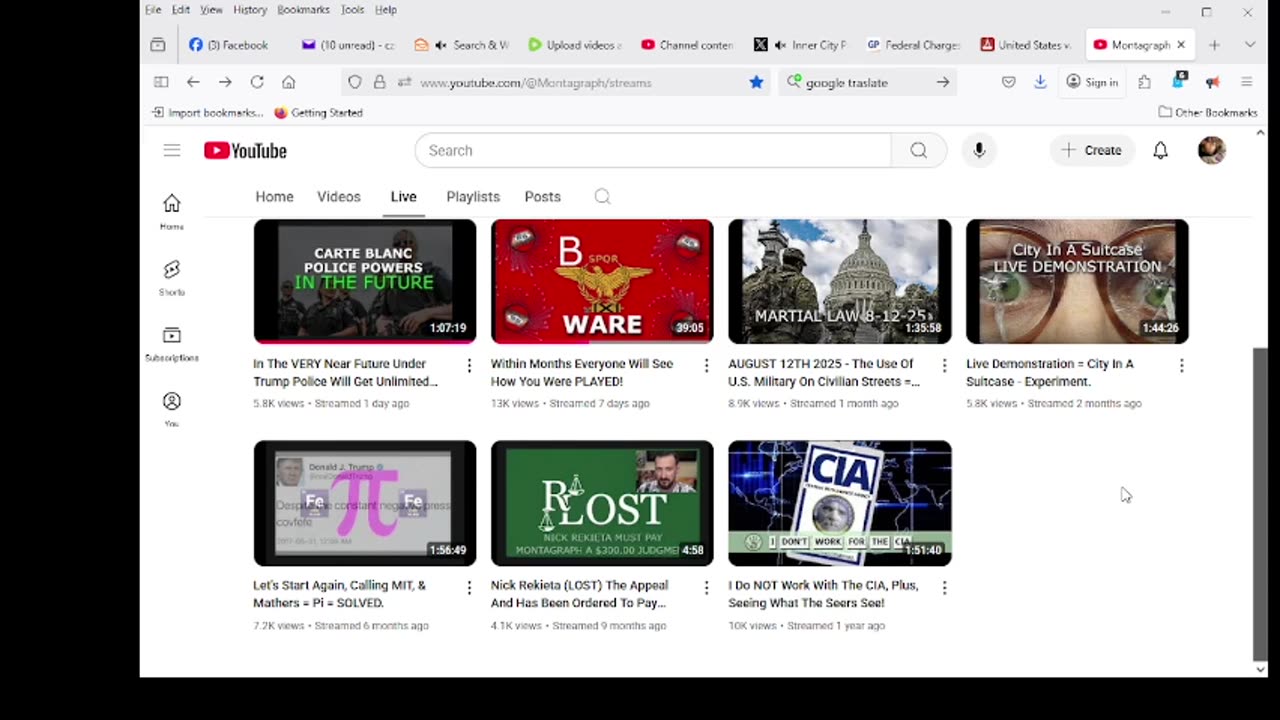Click the search magnifier button
1280x720 pixels.
pos(918,150)
